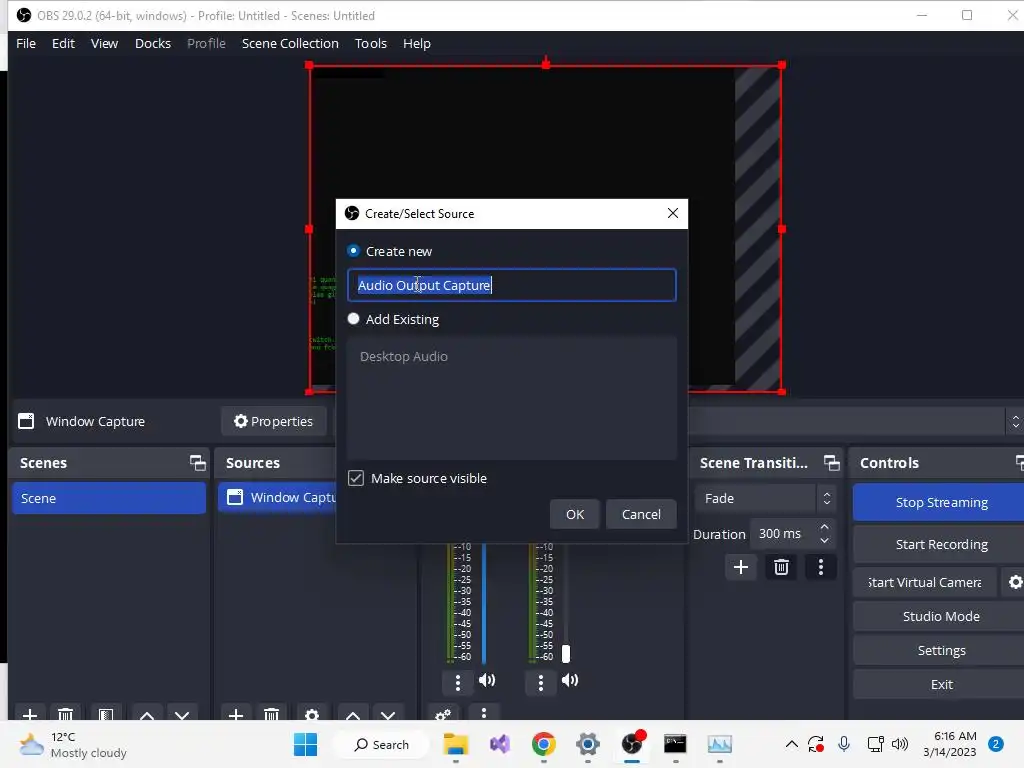Click Start Virtual Camera
Screen dimensions: 1024x768
coord(925,583)
